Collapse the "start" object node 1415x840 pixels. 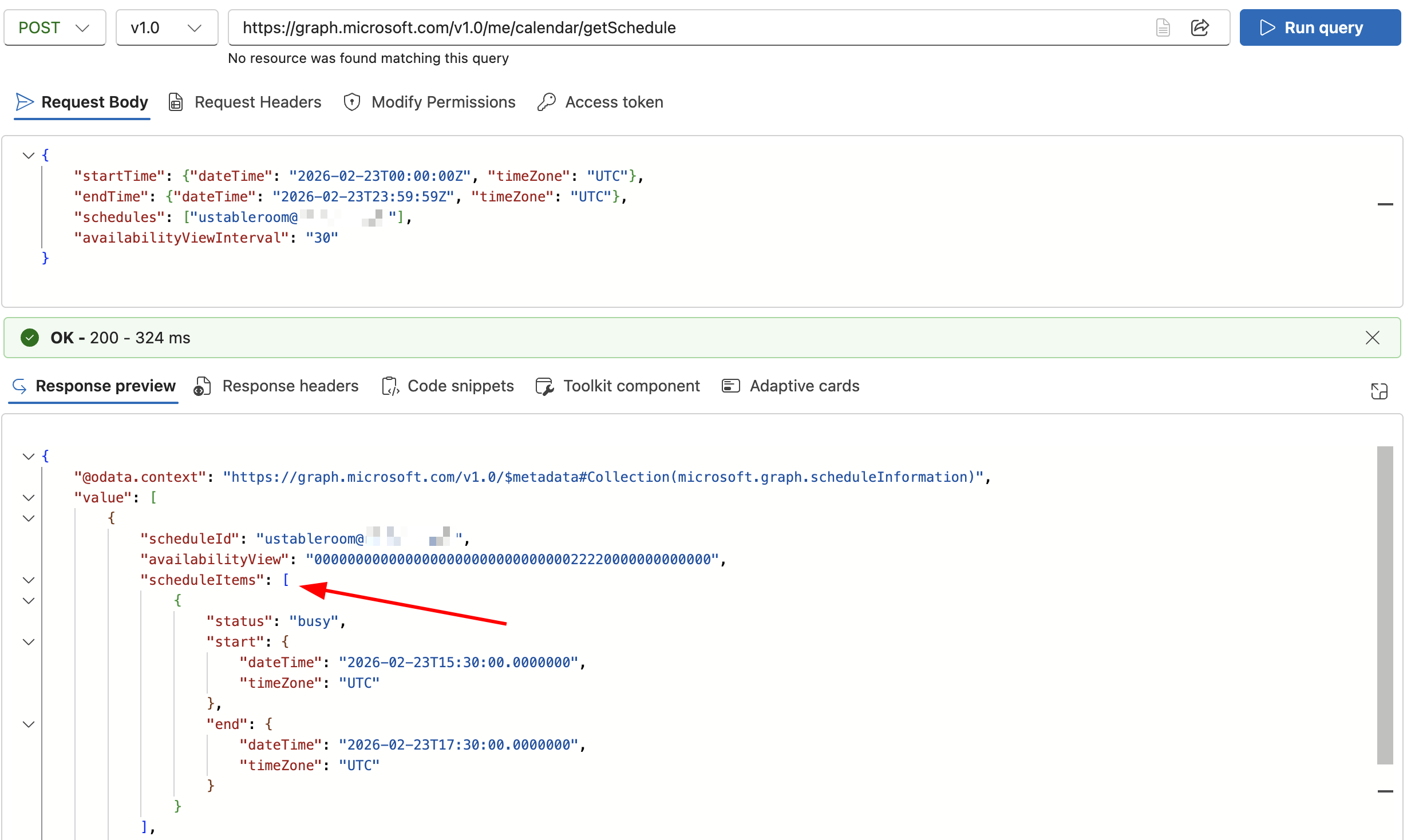click(29, 641)
